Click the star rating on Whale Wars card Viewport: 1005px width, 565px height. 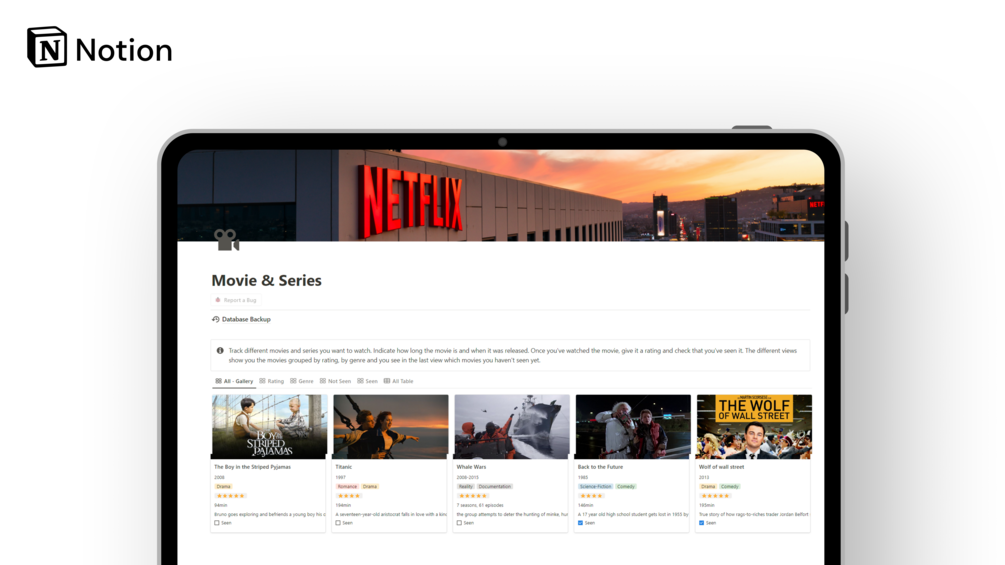point(473,496)
